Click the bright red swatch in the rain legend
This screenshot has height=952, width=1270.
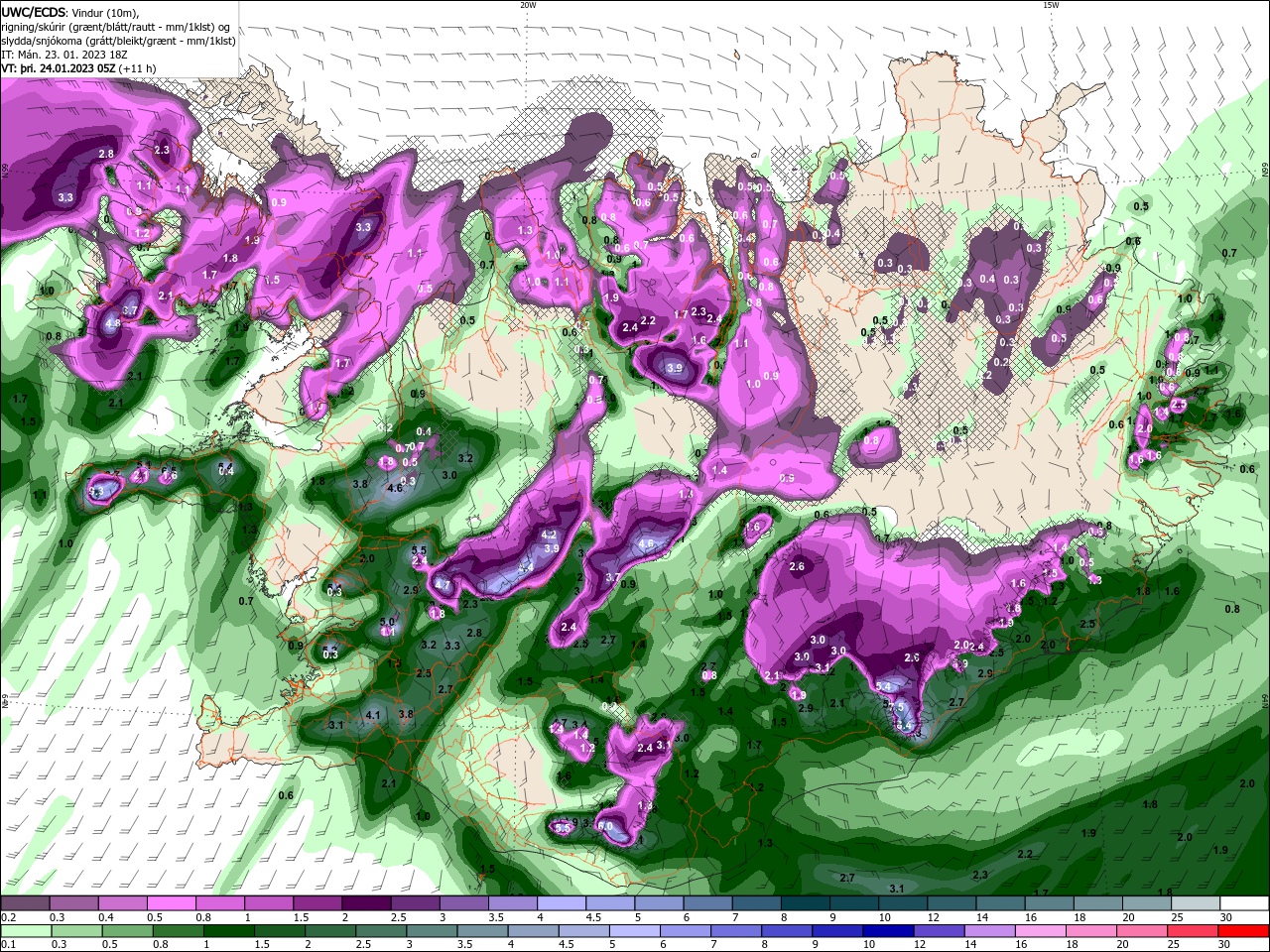tap(1244, 930)
